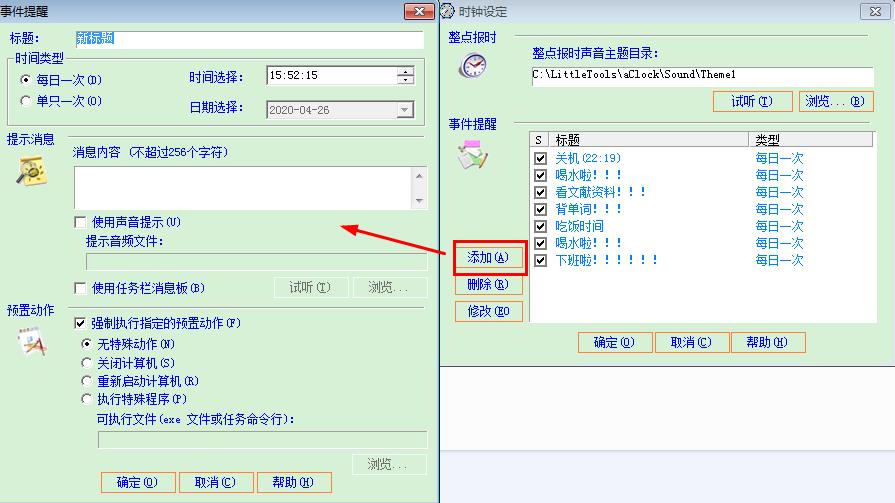Screen dimensions: 895x503
Task: Click the clock settings title bar icon
Action: pyautogui.click(x=448, y=11)
